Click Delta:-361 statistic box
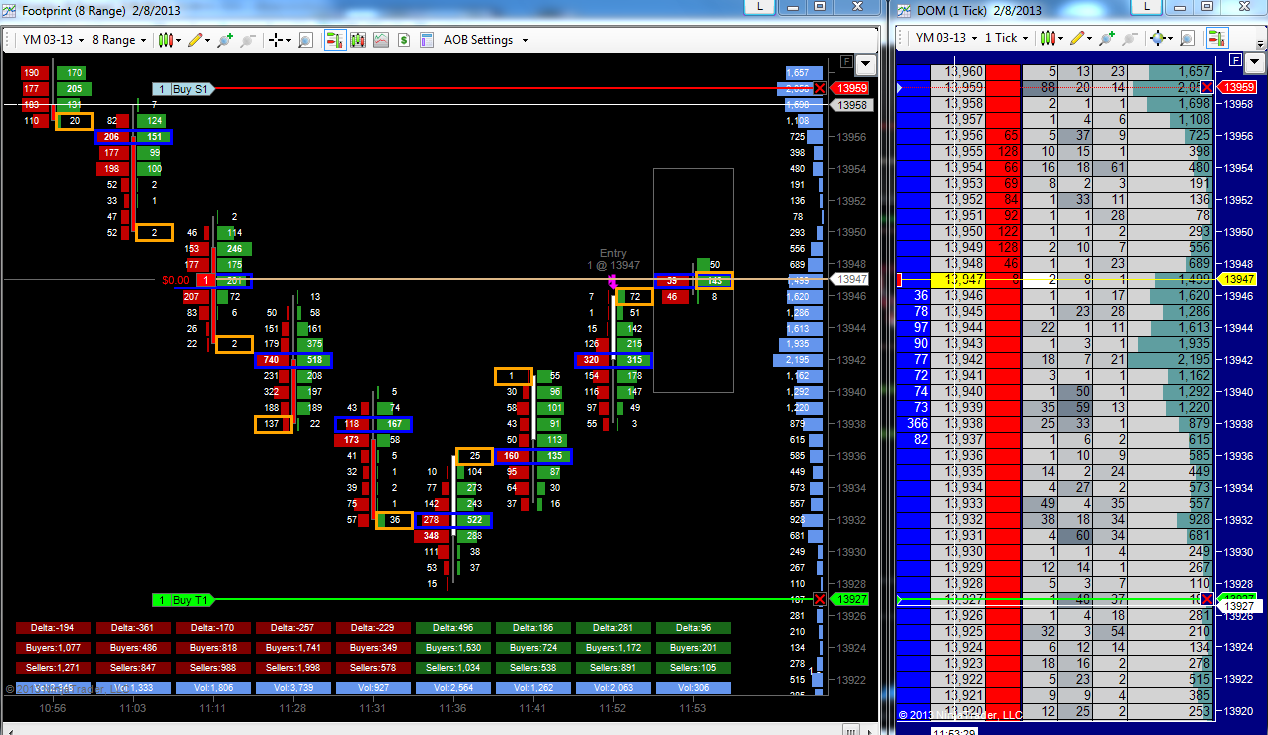 tap(133, 628)
